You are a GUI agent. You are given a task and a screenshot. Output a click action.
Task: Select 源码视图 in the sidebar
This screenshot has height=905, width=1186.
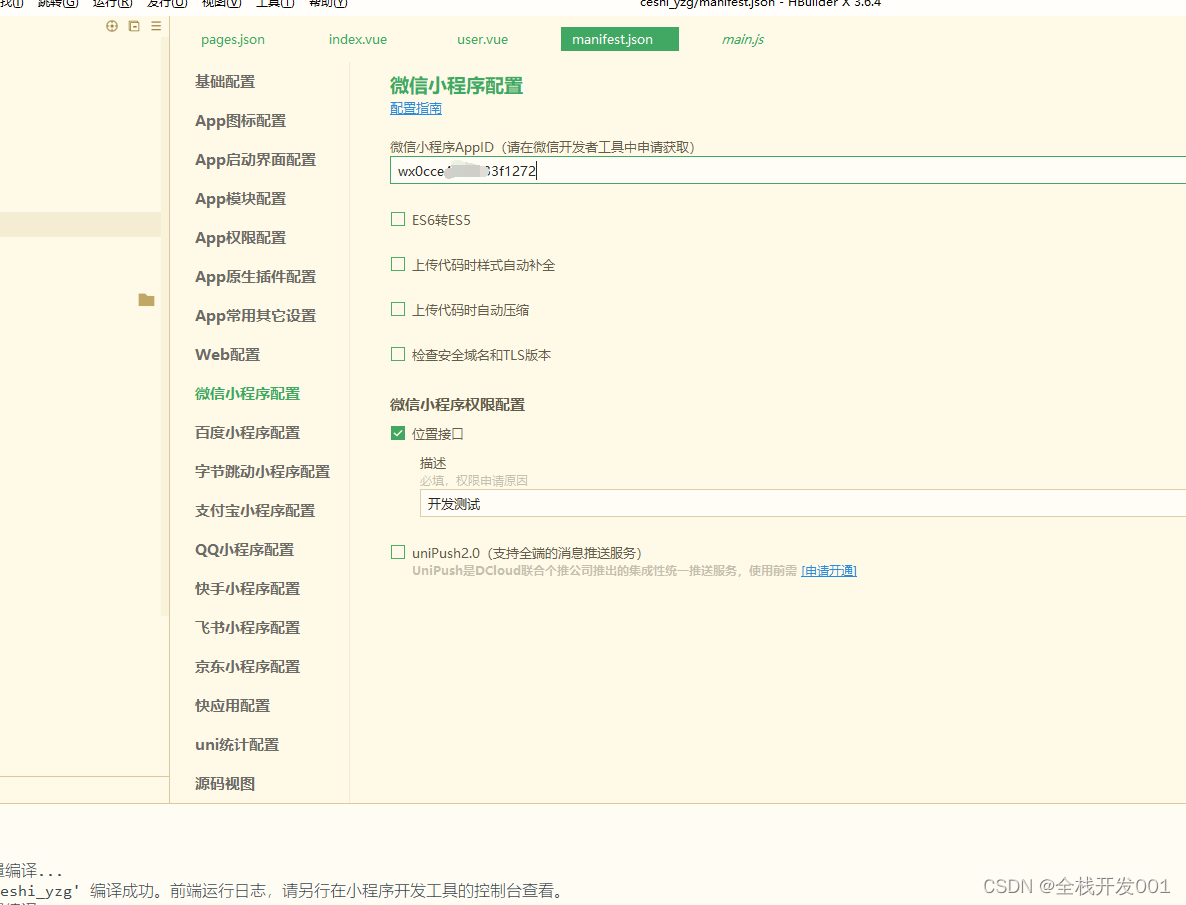(x=224, y=783)
